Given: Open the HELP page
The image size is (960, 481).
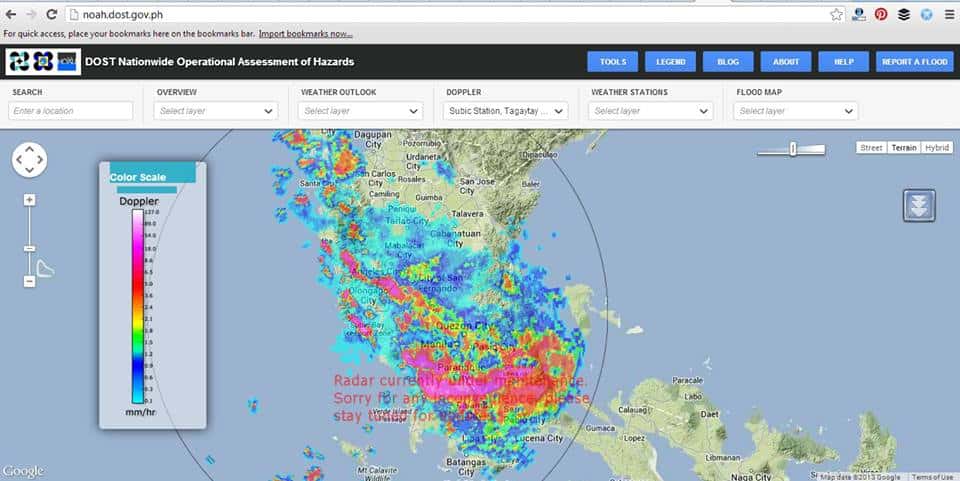Looking at the screenshot, I should coord(844,61).
